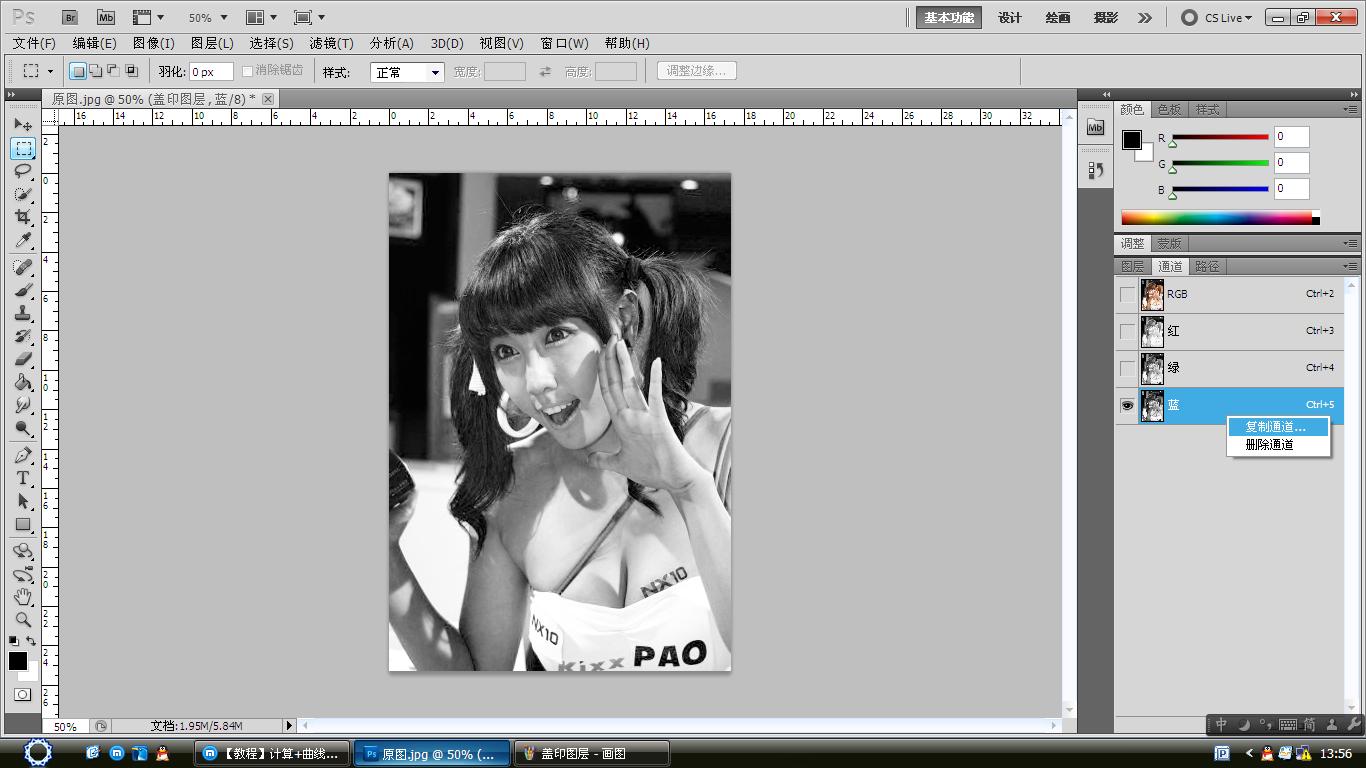Select the Pen tool
Viewport: 1366px width, 768px height.
click(x=23, y=455)
